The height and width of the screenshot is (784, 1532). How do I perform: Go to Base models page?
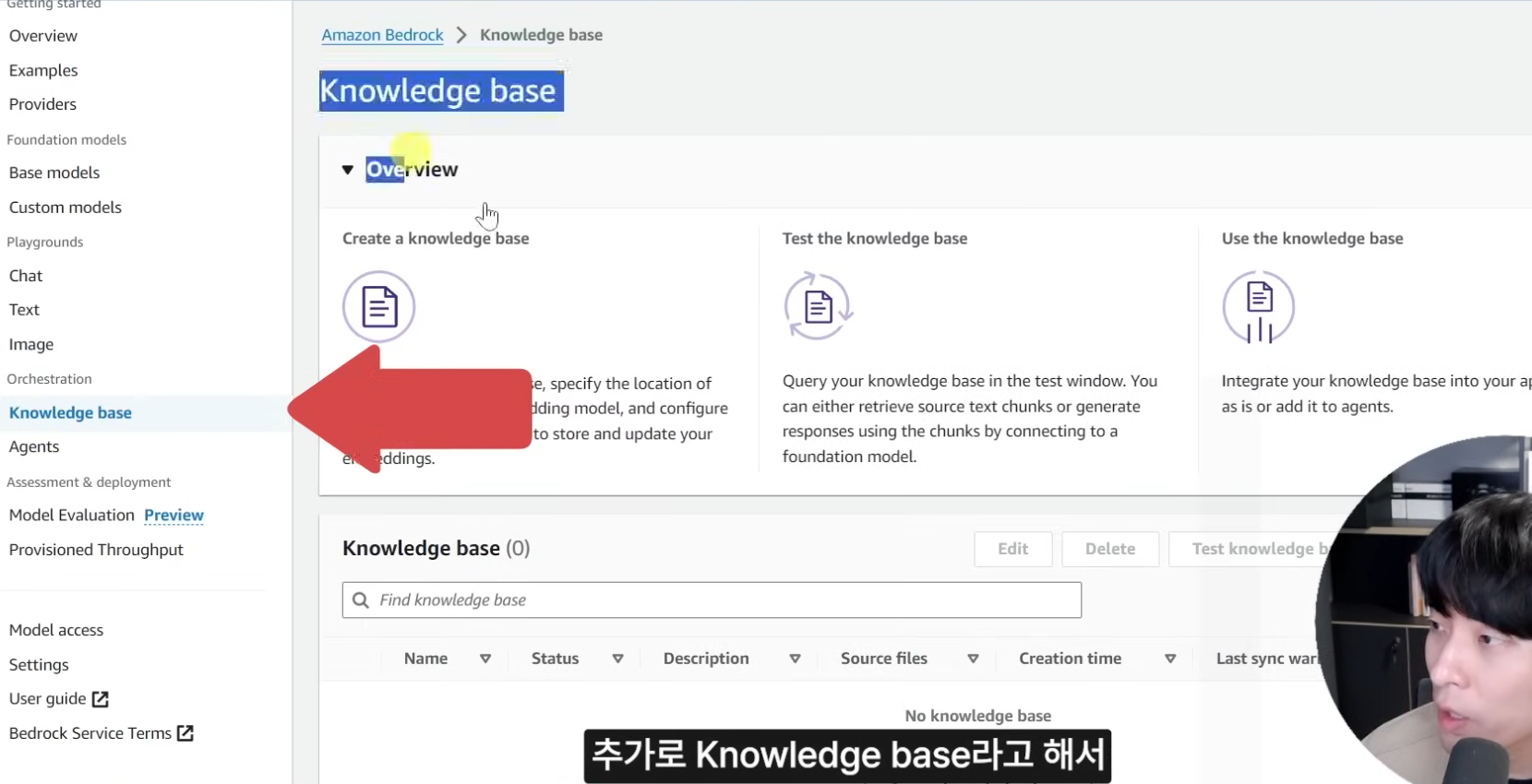coord(54,172)
